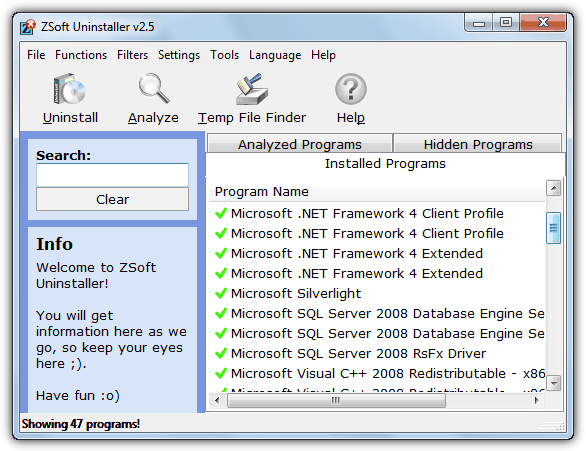
Task: Open the Settings menu
Action: tap(179, 55)
